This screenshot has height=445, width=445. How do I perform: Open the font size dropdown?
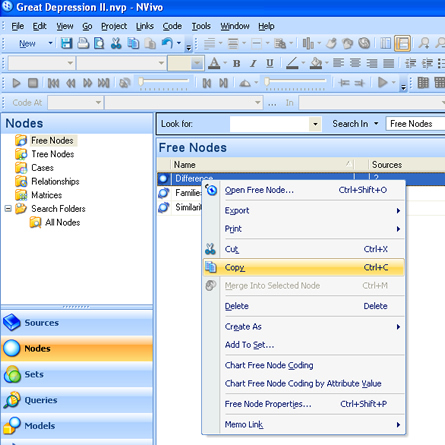pyautogui.click(x=197, y=63)
